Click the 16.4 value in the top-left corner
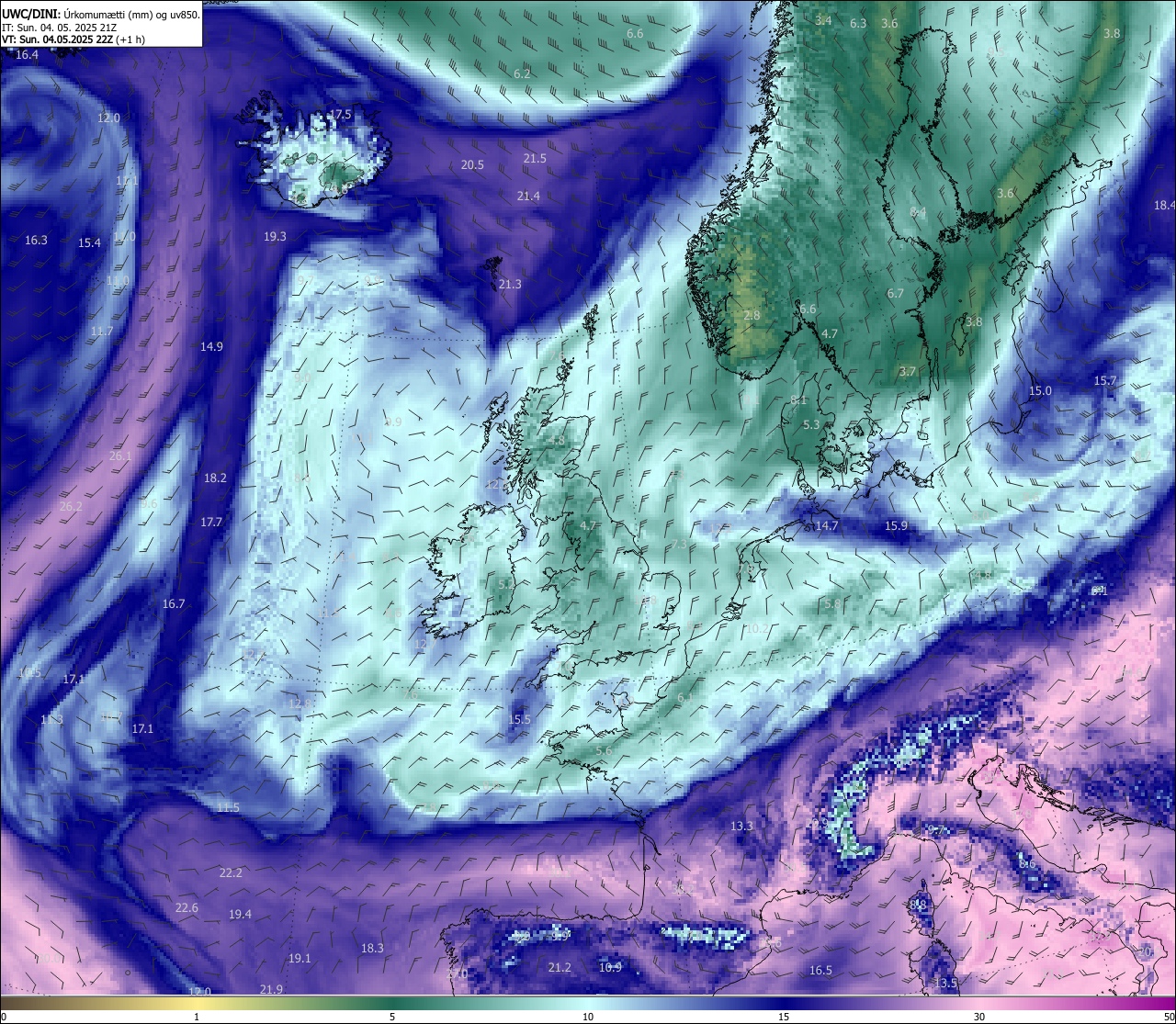 click(x=28, y=55)
